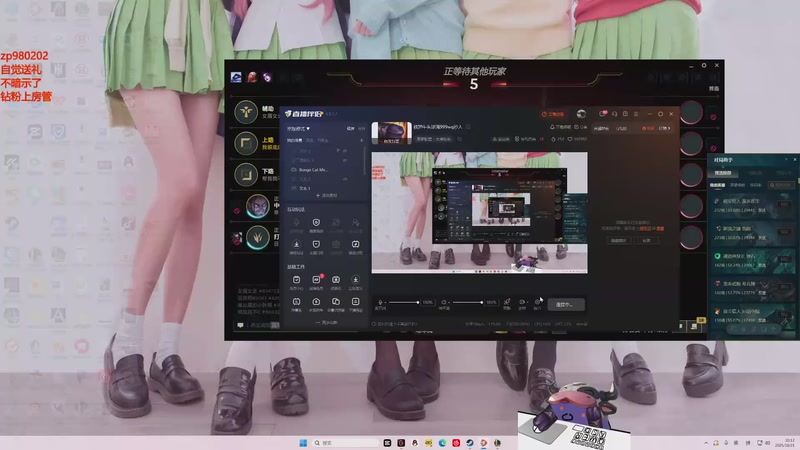Select the 竖屏 portrait orientation option

pyautogui.click(x=361, y=129)
